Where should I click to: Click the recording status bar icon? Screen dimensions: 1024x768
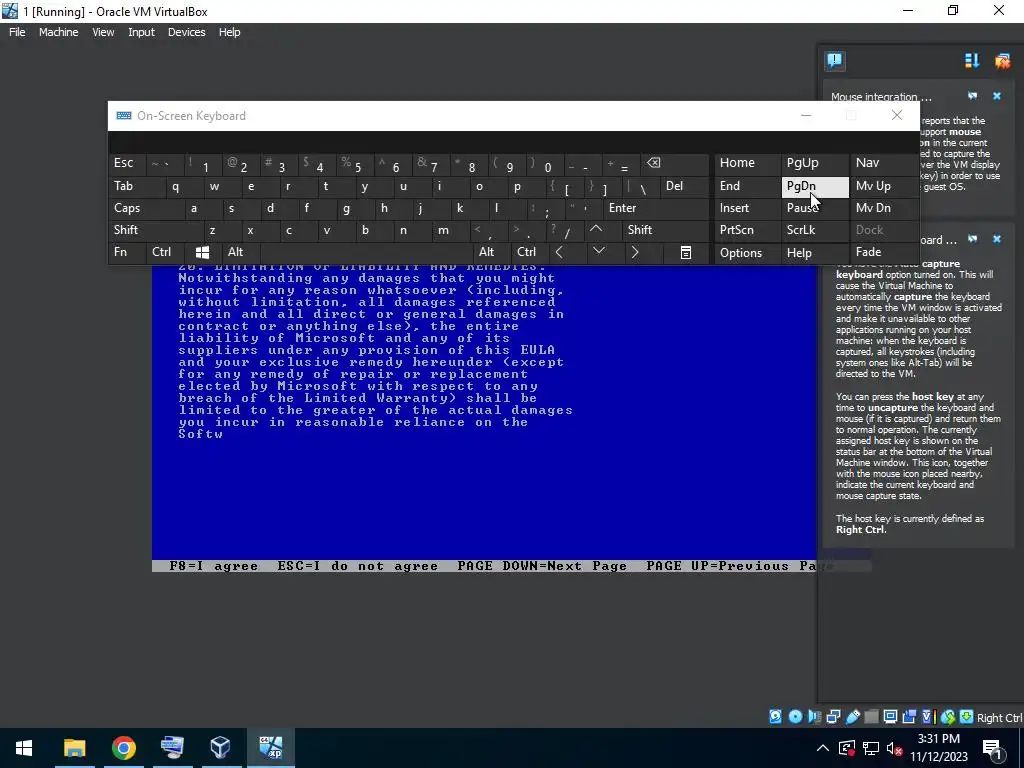(x=909, y=717)
